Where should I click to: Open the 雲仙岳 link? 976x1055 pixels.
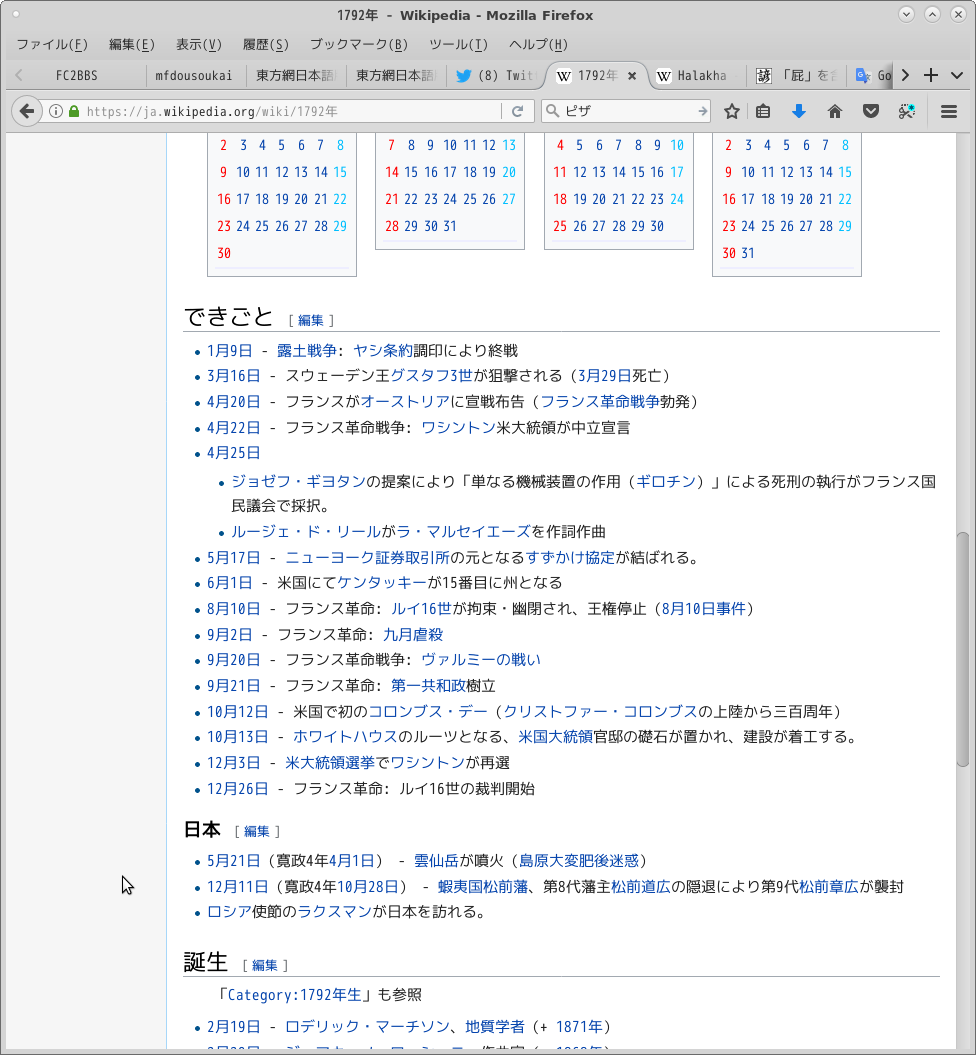[x=436, y=861]
